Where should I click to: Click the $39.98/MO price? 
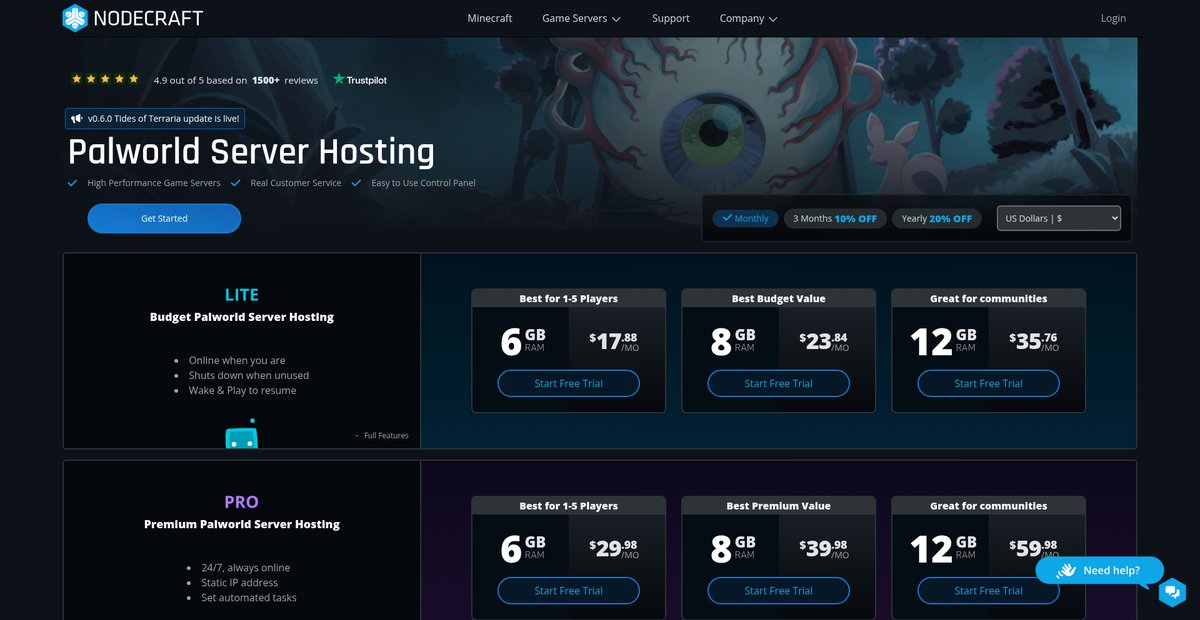pos(824,548)
